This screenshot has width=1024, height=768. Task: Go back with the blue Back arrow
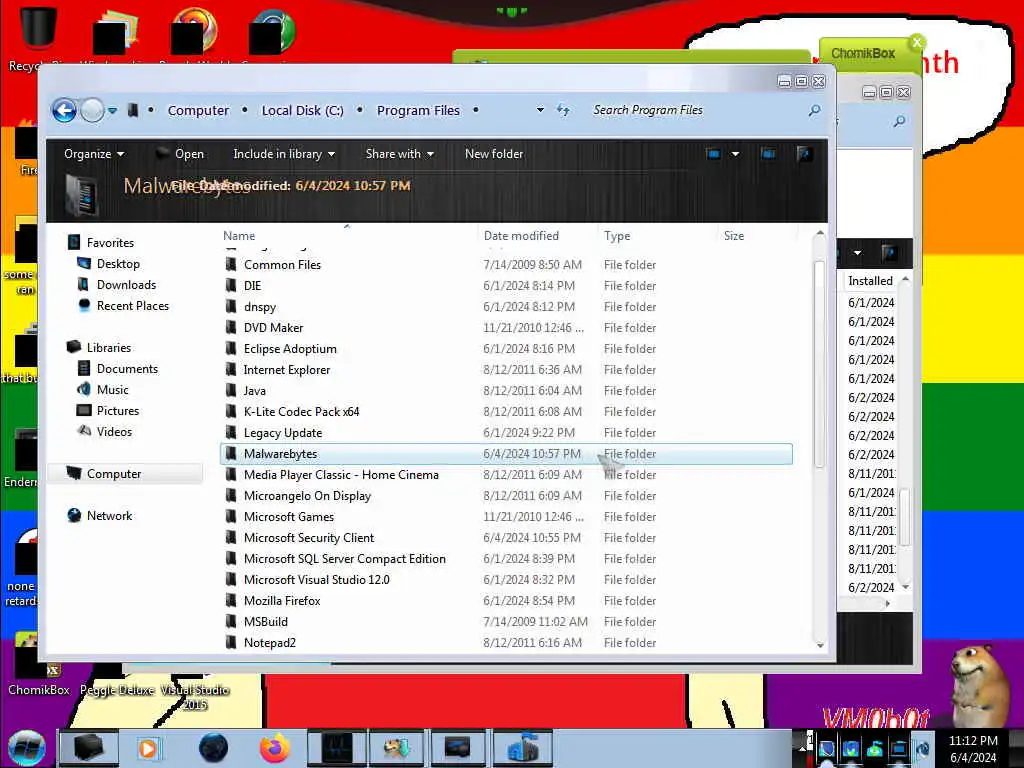(64, 110)
